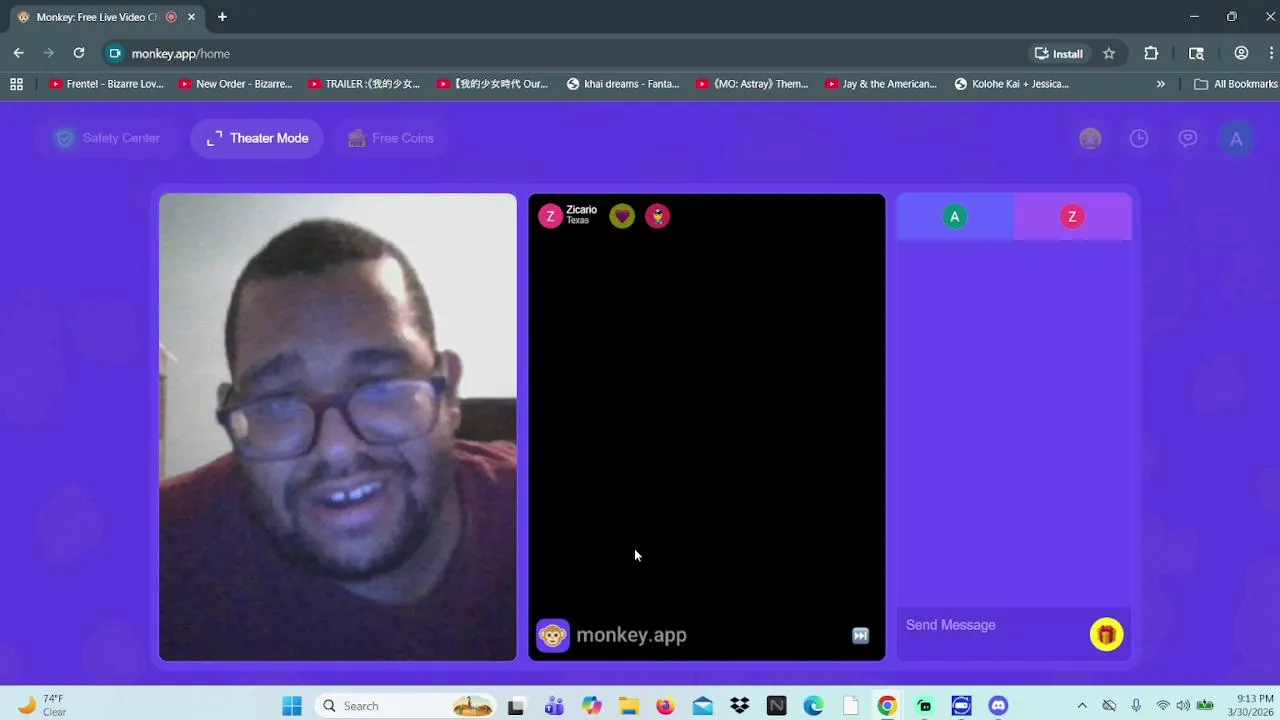This screenshot has height=720, width=1280.
Task: Open the '(MO: Astray) Them...' bookmark
Action: (752, 84)
